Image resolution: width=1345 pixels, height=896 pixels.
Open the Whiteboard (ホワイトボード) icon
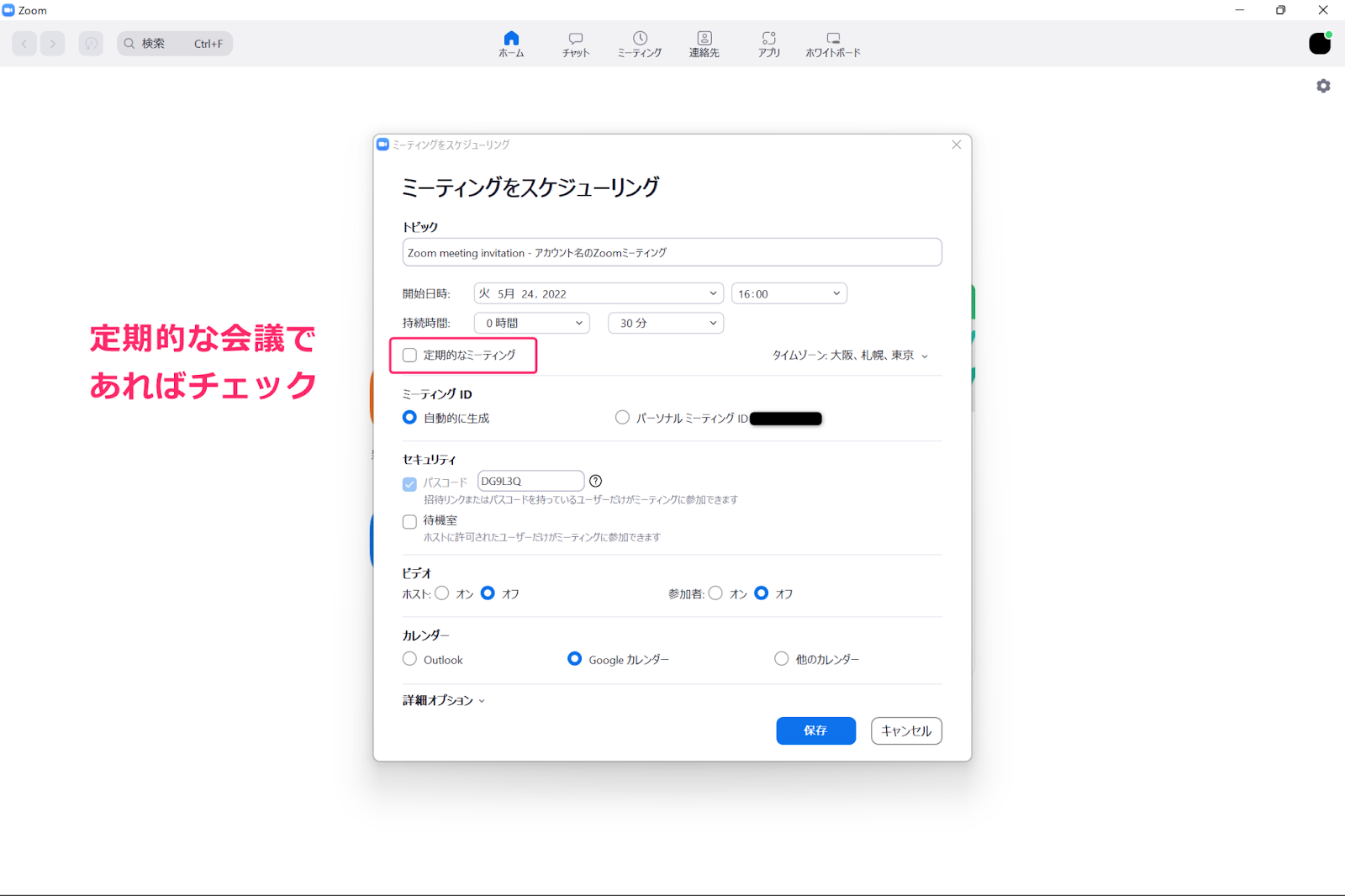833,38
